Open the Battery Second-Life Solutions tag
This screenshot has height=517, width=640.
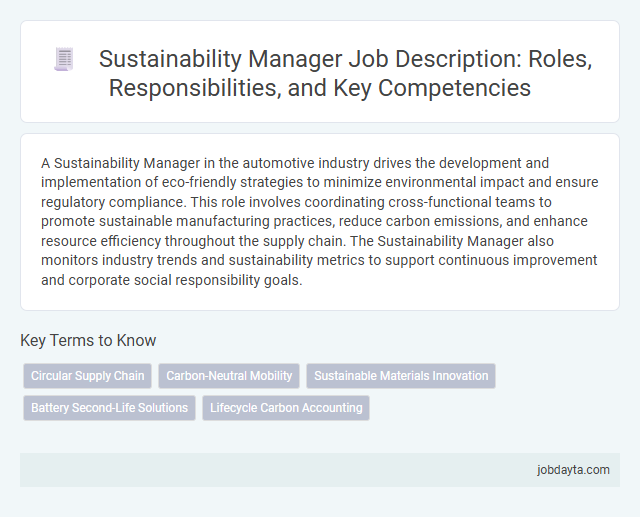pyautogui.click(x=109, y=408)
